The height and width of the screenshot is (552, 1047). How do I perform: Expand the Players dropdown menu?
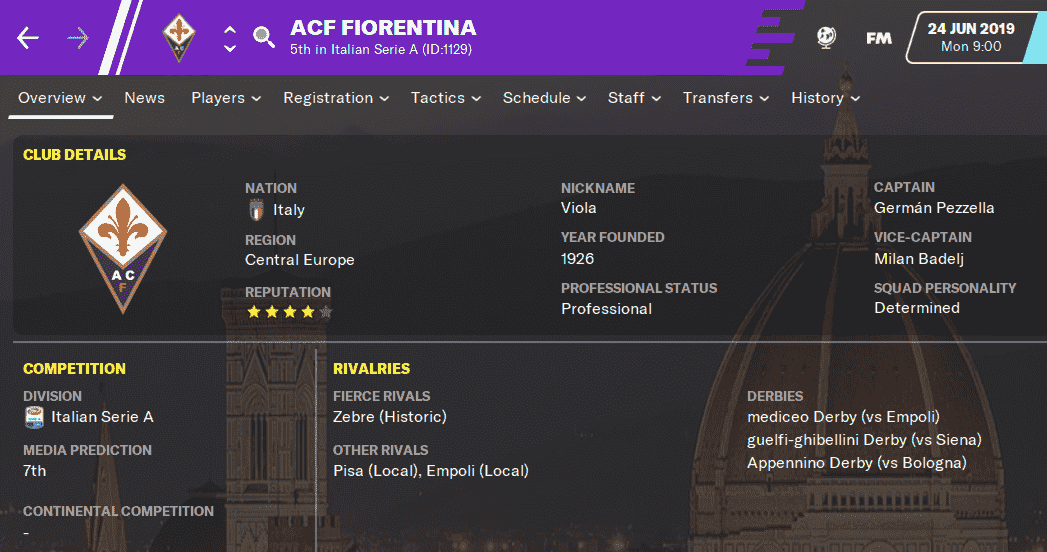[x=226, y=98]
